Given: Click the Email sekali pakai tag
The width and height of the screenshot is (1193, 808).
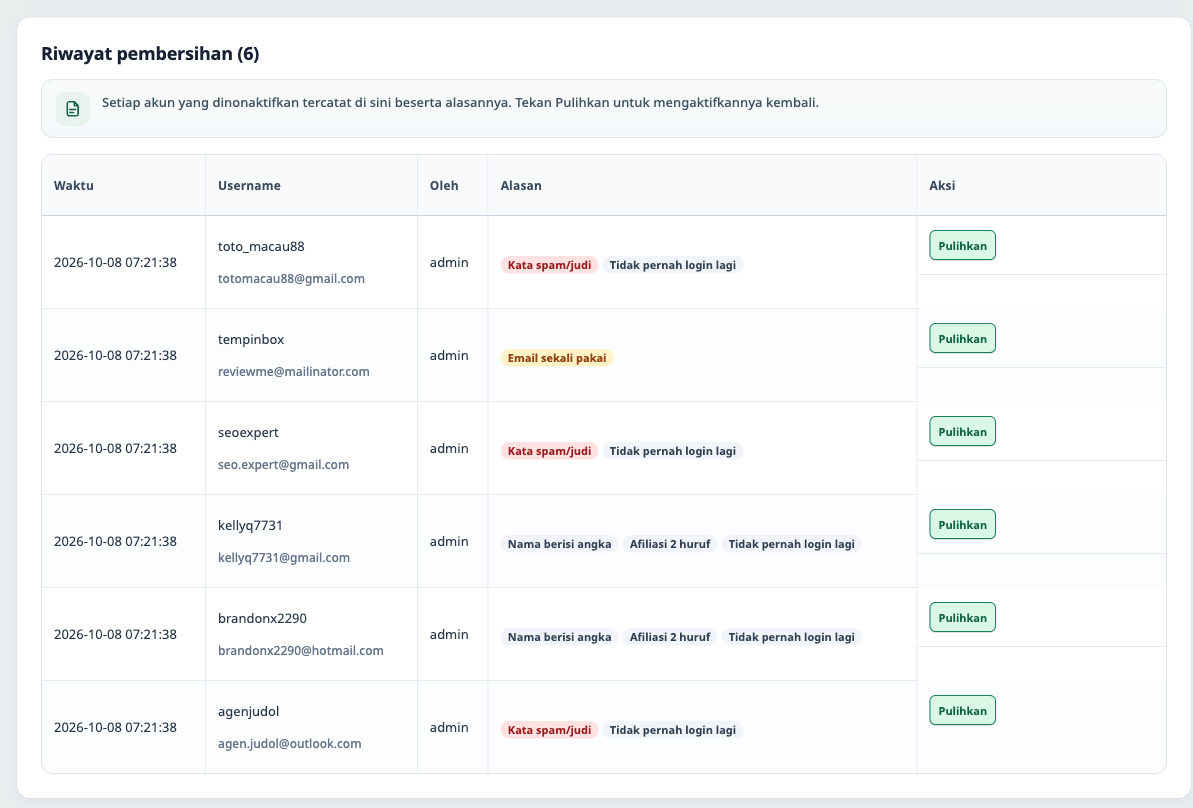Looking at the screenshot, I should pos(557,358).
